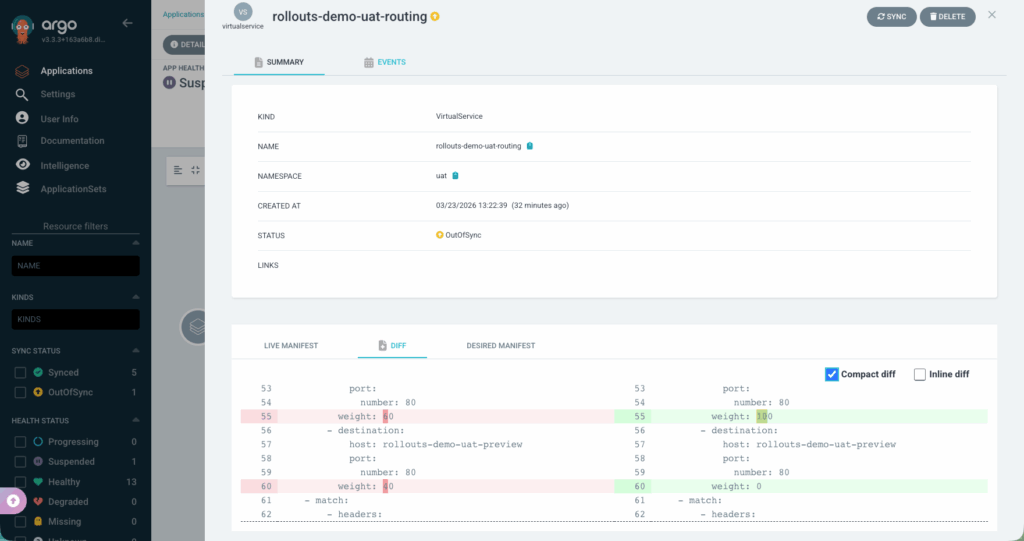Click the 'VirtualService' kind value

(x=459, y=116)
